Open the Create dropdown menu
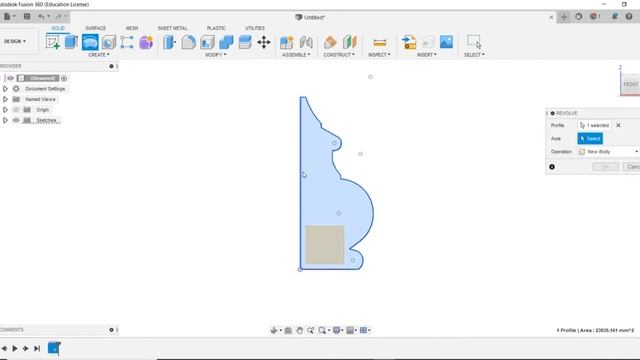 click(x=99, y=55)
